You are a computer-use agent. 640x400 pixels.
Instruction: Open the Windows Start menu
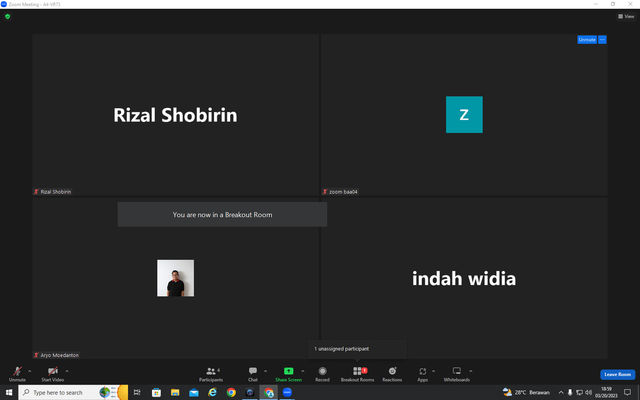[x=9, y=392]
